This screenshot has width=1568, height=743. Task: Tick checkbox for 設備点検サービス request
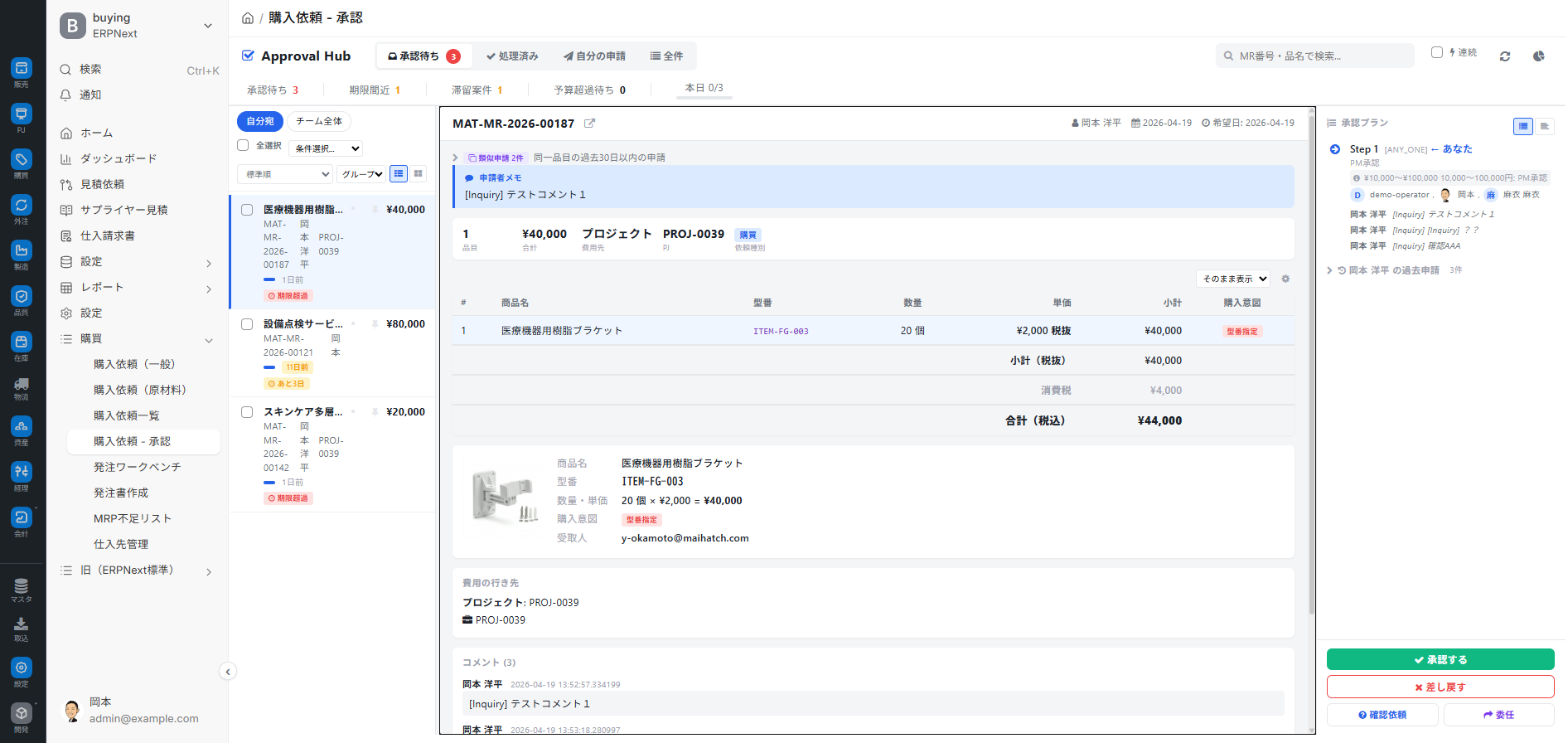(x=247, y=324)
